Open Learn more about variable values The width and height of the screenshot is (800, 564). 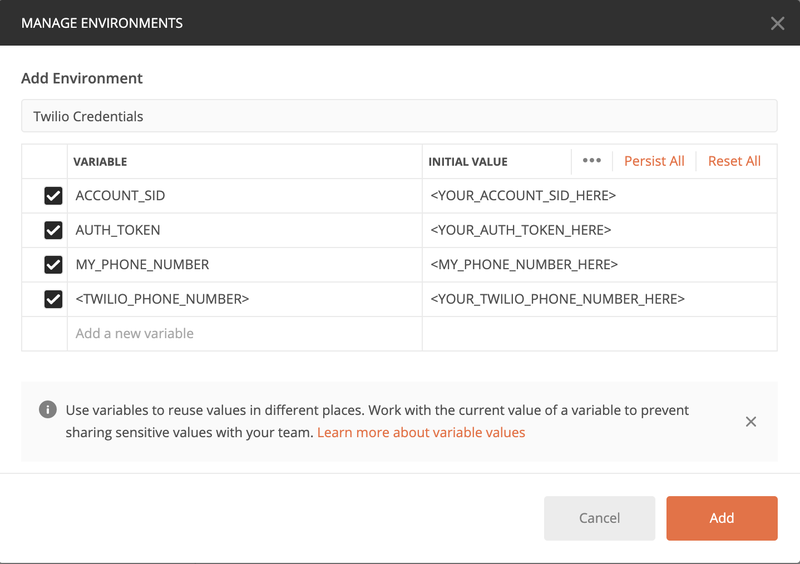(x=421, y=433)
